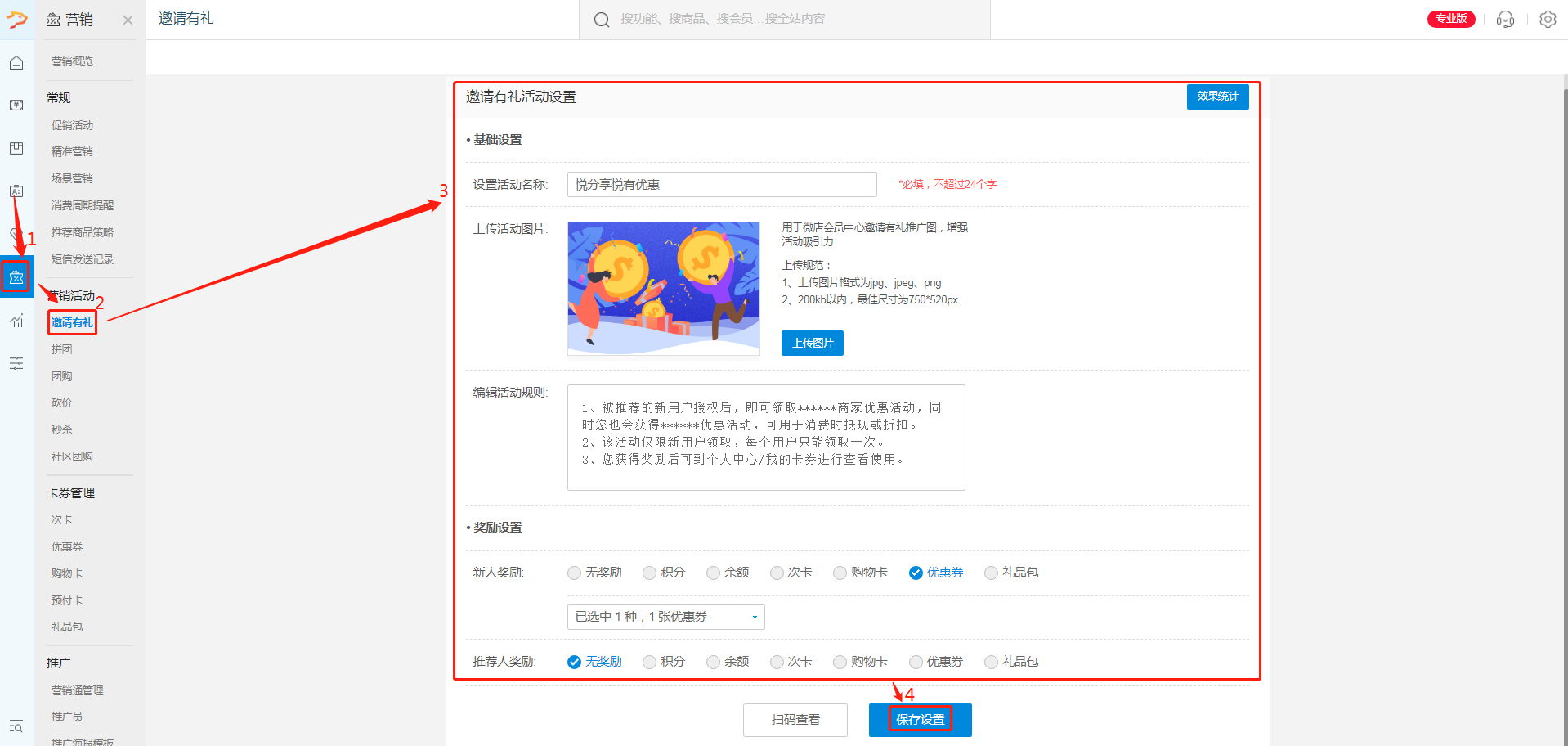Open 社区团购 menu item
The width and height of the screenshot is (1568, 746).
pyautogui.click(x=72, y=456)
